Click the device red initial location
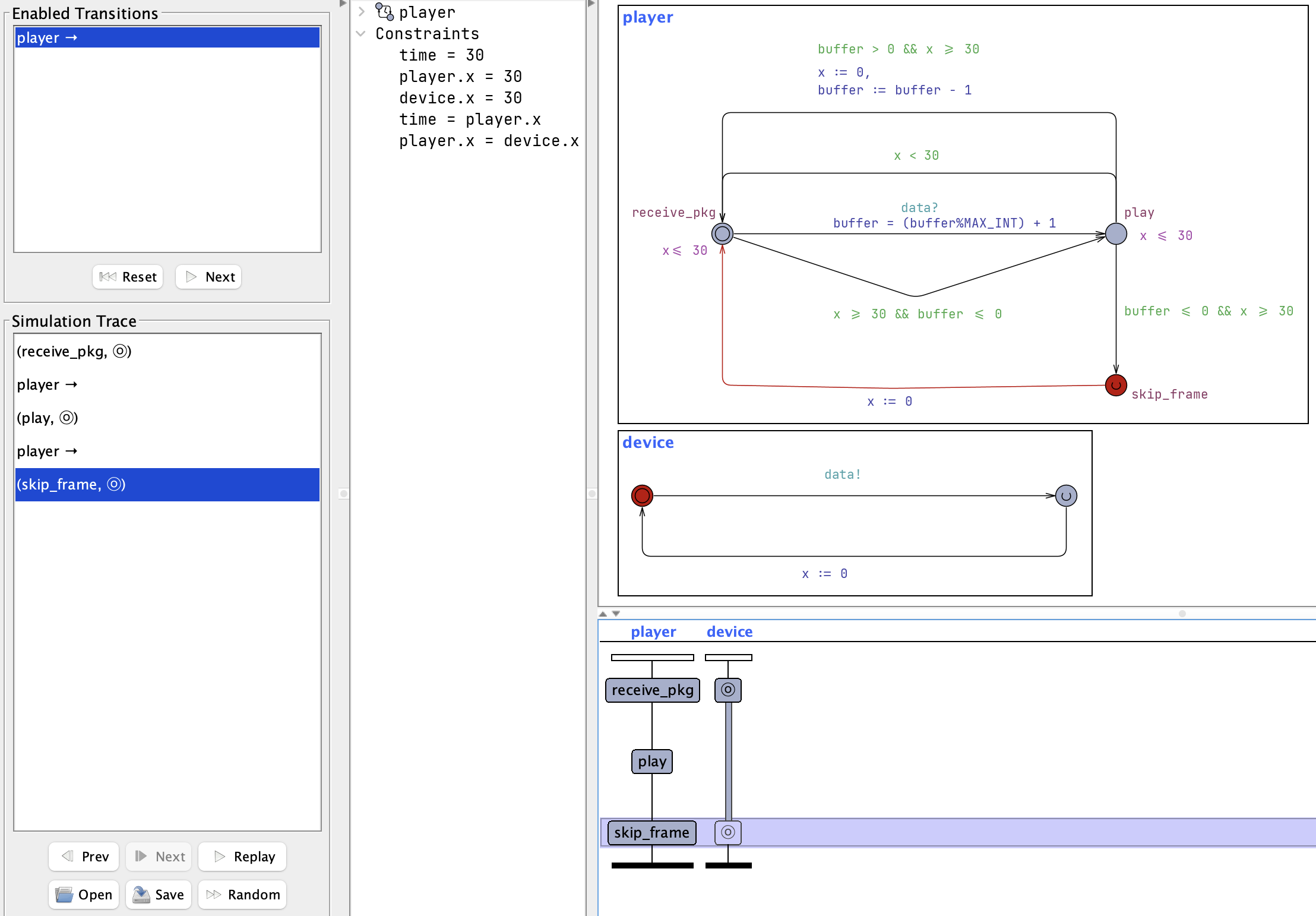Image resolution: width=1316 pixels, height=916 pixels. [642, 495]
